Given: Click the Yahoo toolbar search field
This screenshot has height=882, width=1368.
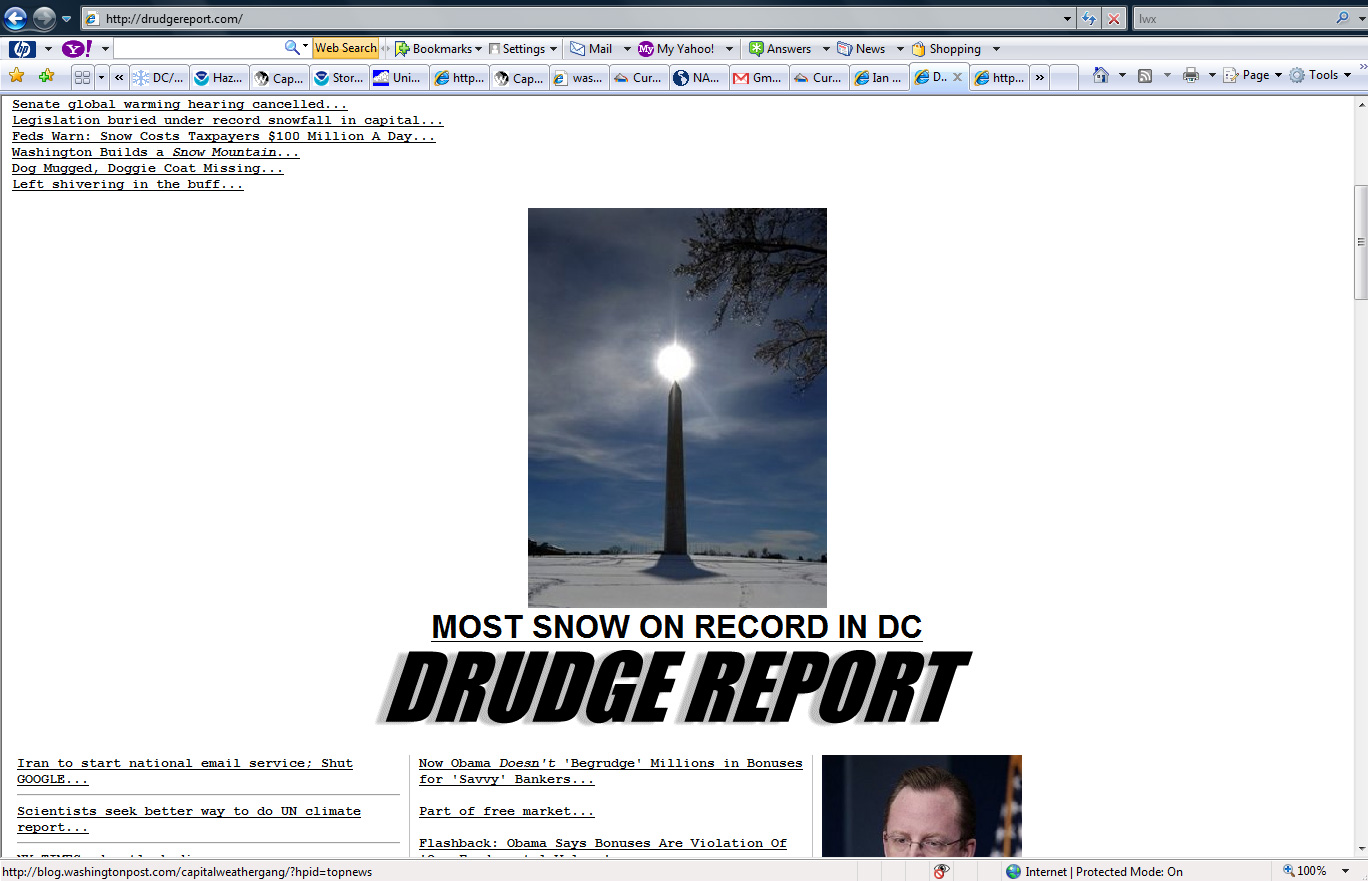Looking at the screenshot, I should (198, 48).
